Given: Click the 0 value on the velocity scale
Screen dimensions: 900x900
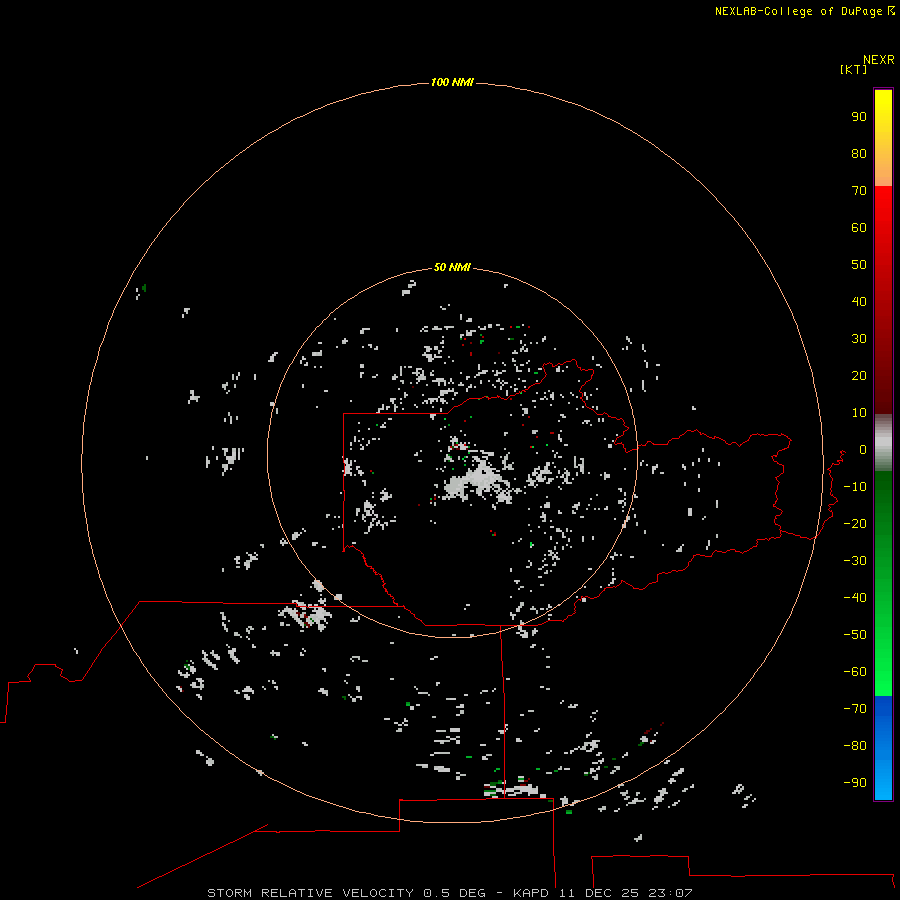Looking at the screenshot, I should click(x=863, y=450).
